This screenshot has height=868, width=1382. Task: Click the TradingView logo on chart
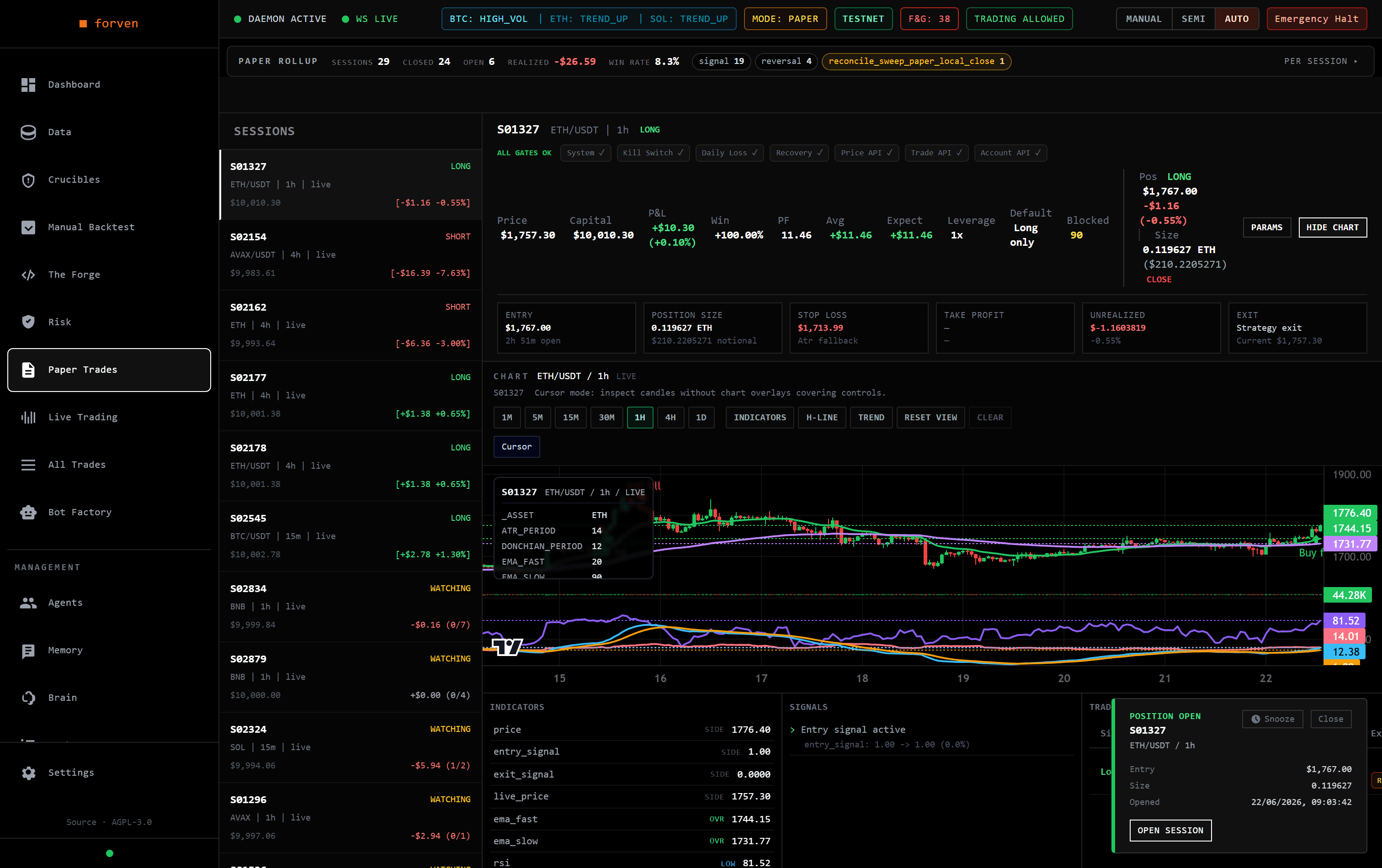507,647
